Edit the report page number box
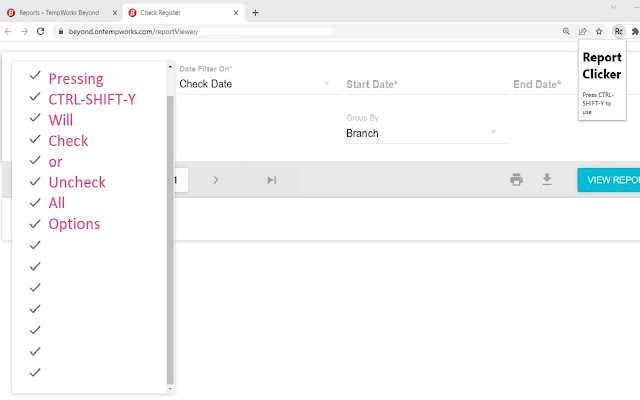This screenshot has height=400, width=640. 181,180
